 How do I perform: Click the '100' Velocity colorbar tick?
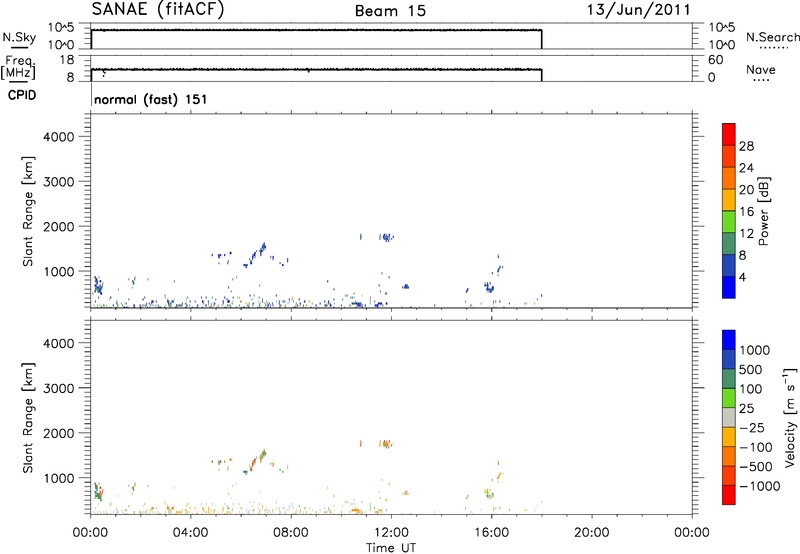coord(750,389)
